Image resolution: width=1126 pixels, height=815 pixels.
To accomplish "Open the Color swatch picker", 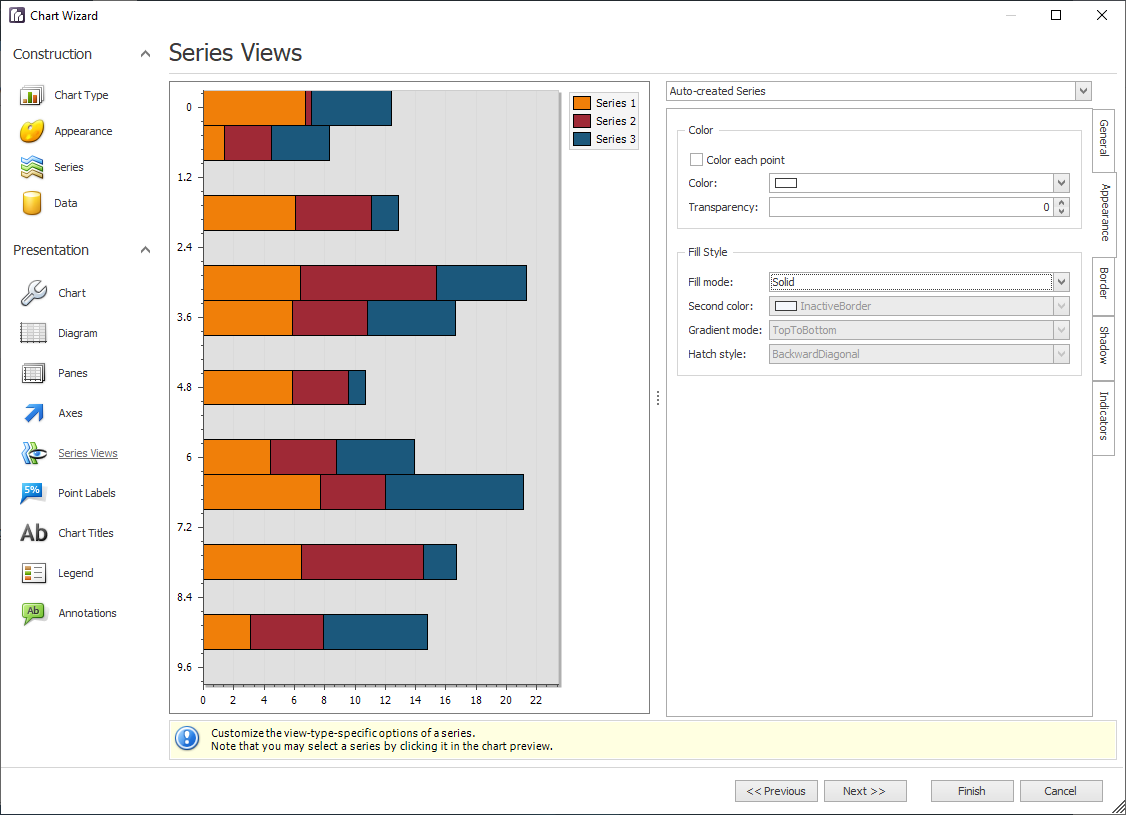I will point(1060,184).
